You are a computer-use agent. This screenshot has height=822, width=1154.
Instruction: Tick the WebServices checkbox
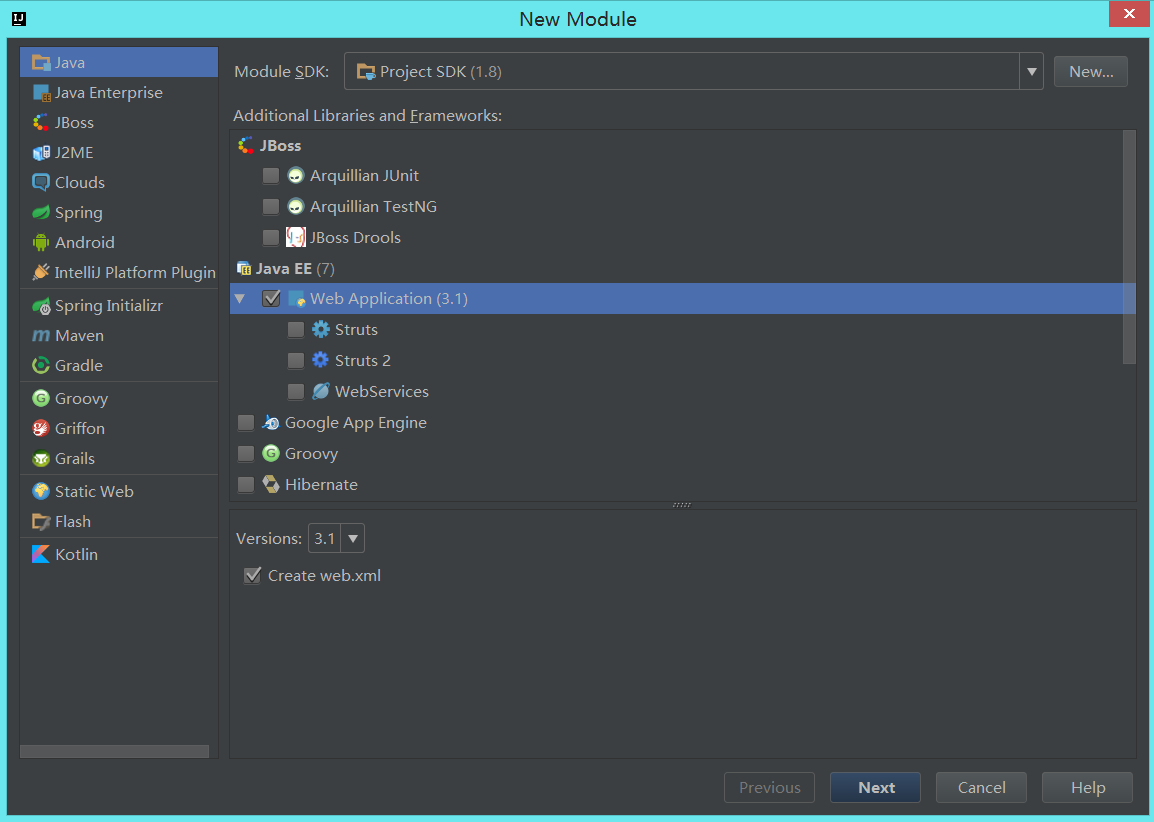(x=296, y=391)
